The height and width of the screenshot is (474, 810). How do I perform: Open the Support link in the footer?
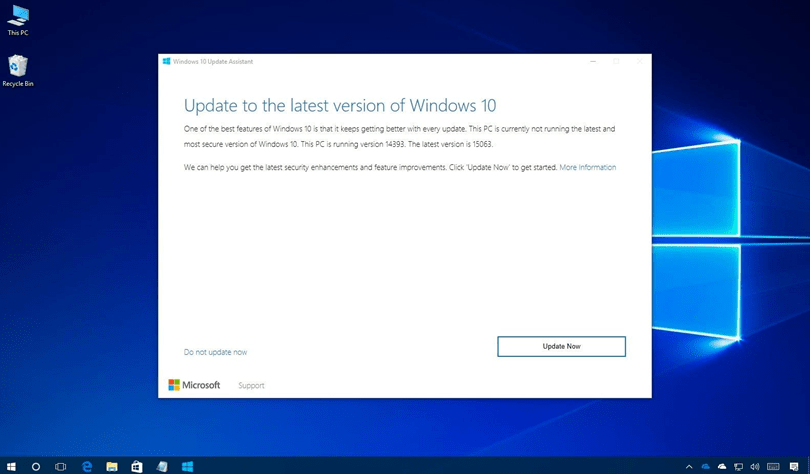[x=251, y=385]
